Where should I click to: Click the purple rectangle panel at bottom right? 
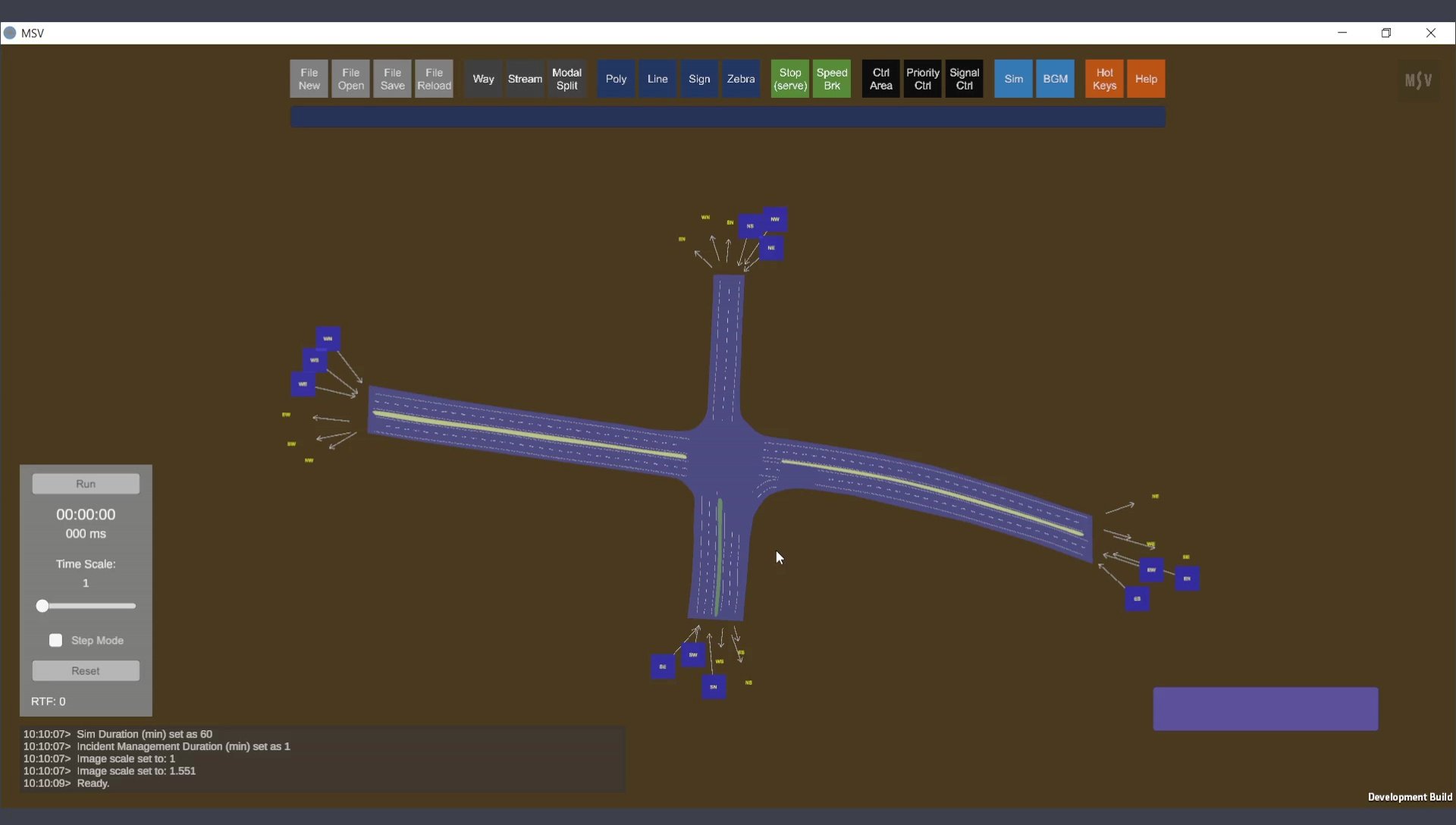[x=1265, y=709]
